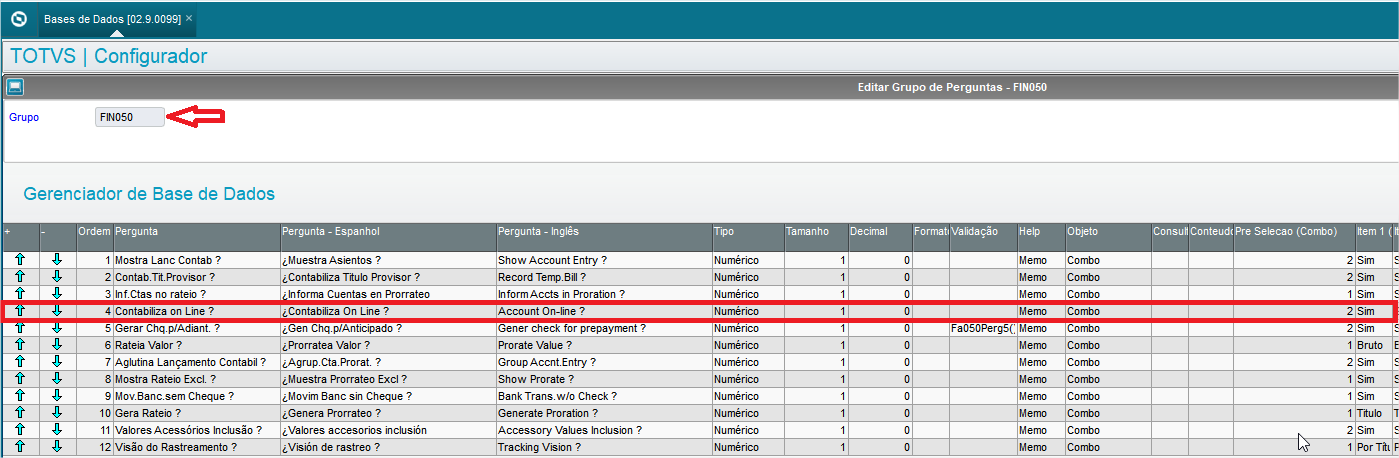This screenshot has height=458, width=1399.
Task: Select Item 1 cell 'Titulo' in Gera Rateio row
Action: tap(1373, 413)
